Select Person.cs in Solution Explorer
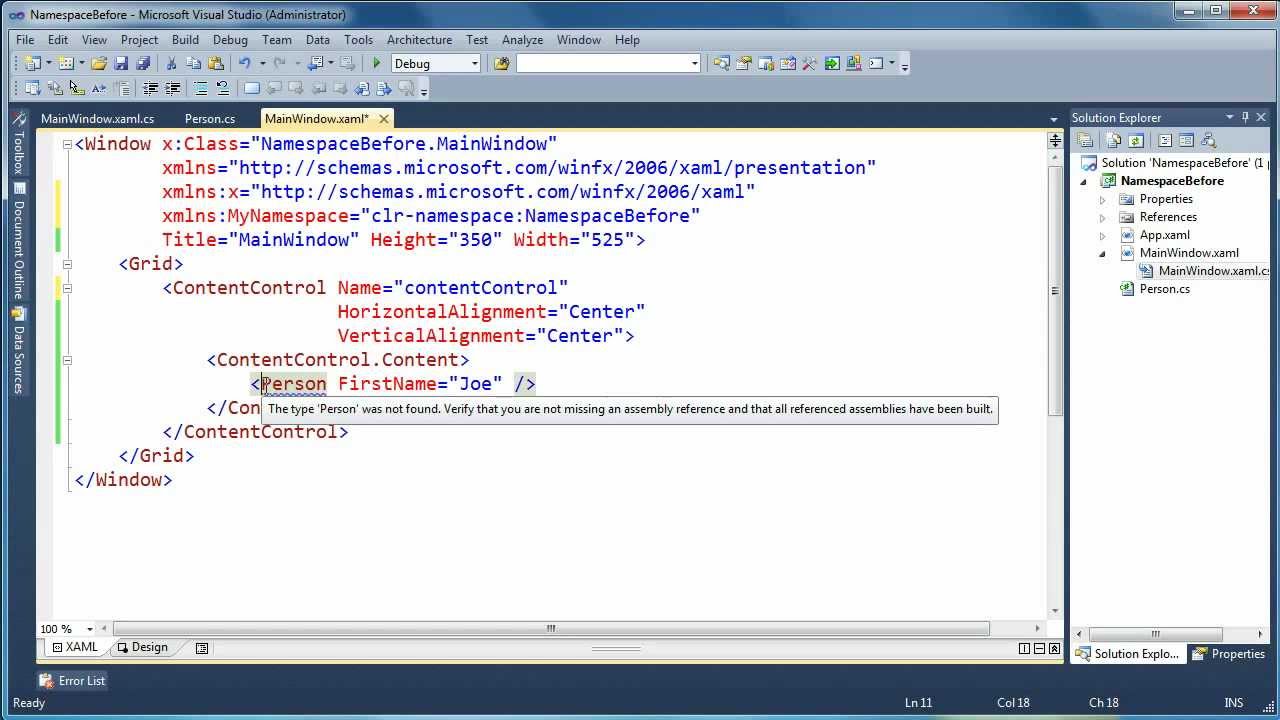 pyautogui.click(x=1164, y=289)
